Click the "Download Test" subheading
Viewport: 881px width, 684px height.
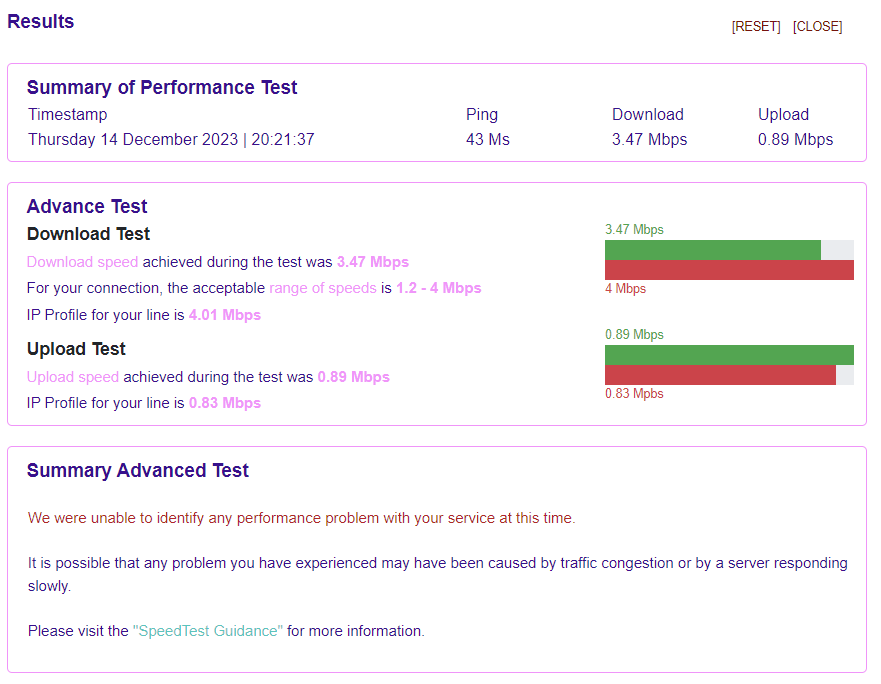click(x=89, y=234)
